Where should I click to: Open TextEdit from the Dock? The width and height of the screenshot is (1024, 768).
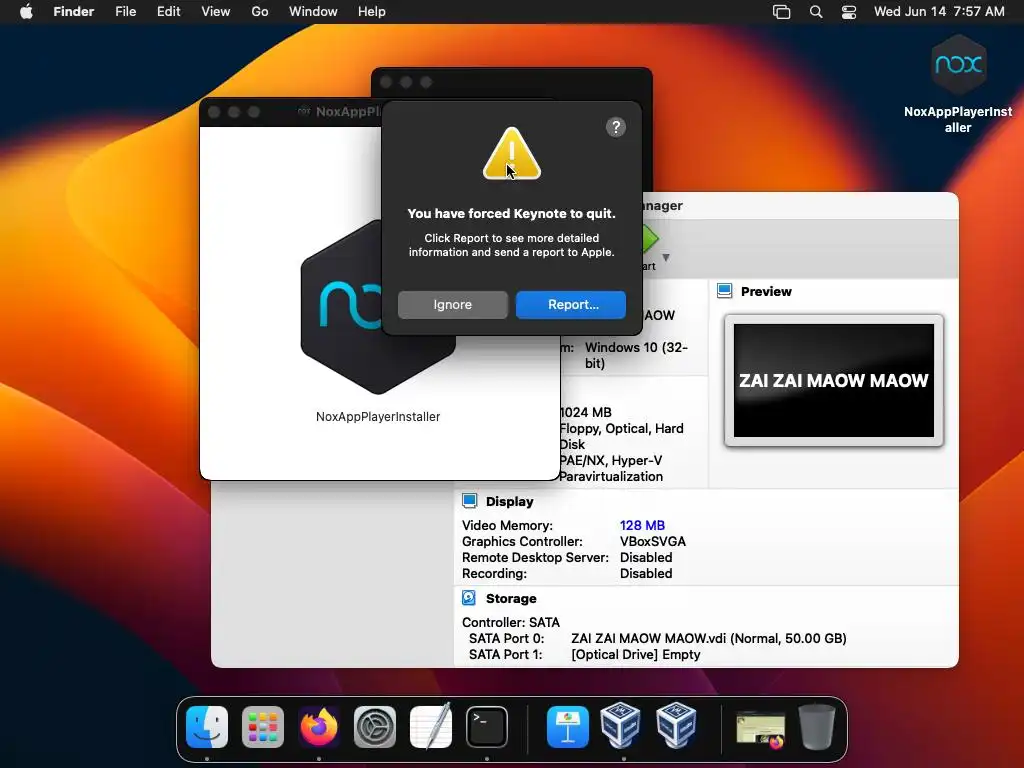[431, 727]
